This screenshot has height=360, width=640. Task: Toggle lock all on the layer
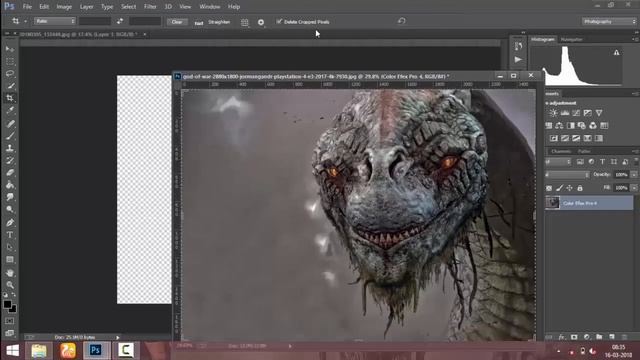(580, 188)
